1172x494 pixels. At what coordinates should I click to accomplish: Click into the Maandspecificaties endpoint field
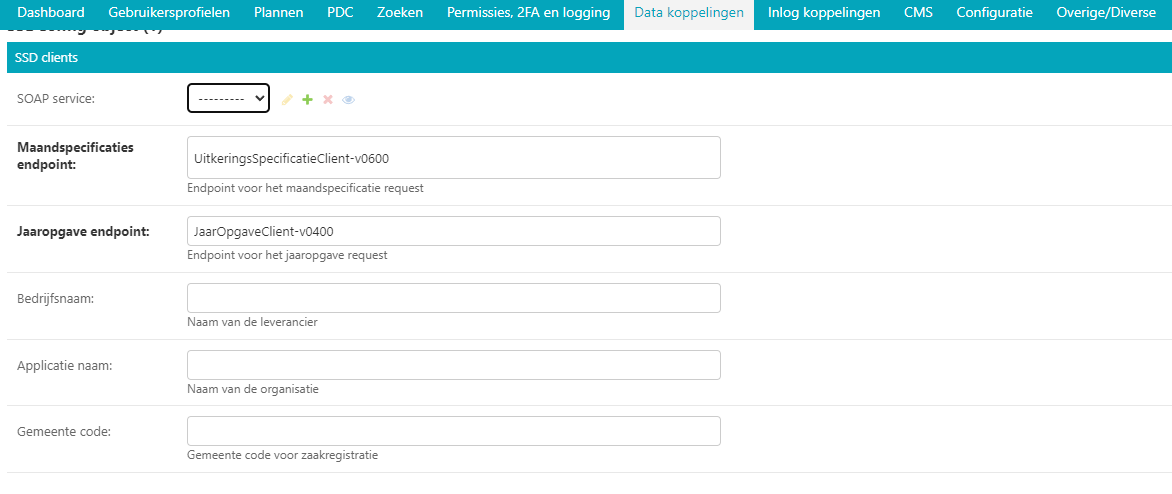pyautogui.click(x=453, y=158)
